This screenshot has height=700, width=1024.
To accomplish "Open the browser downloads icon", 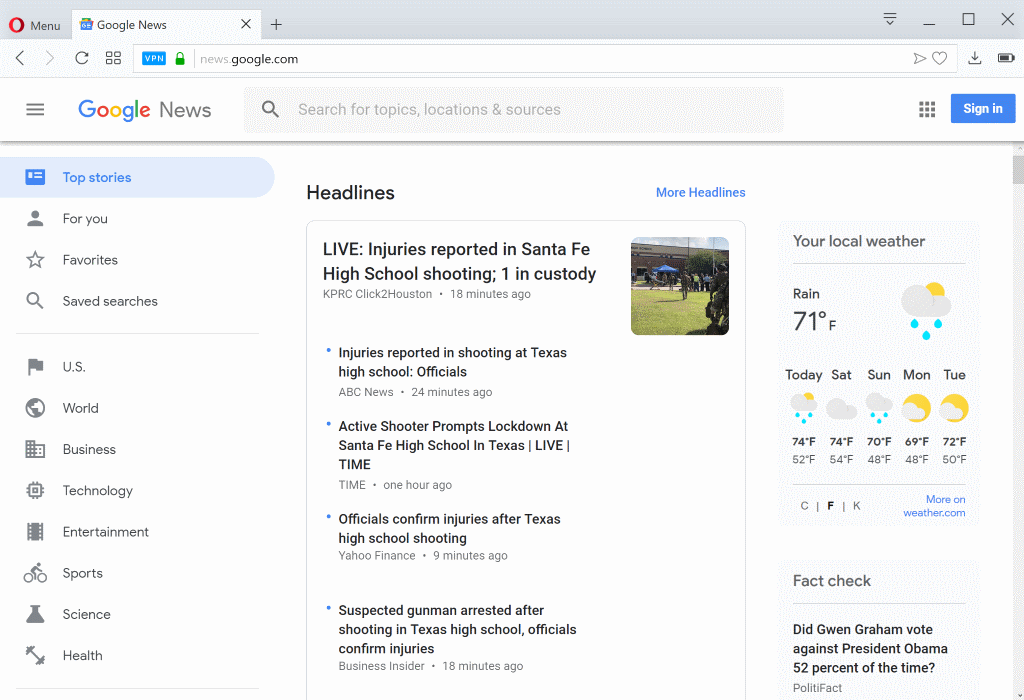I will [975, 59].
